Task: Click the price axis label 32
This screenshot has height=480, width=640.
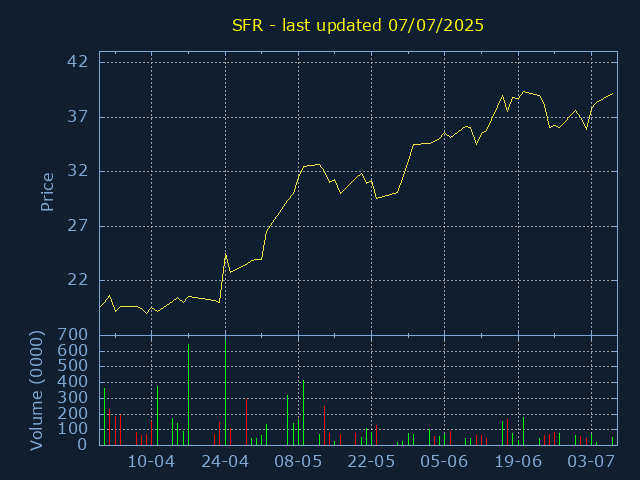Action: tap(78, 171)
